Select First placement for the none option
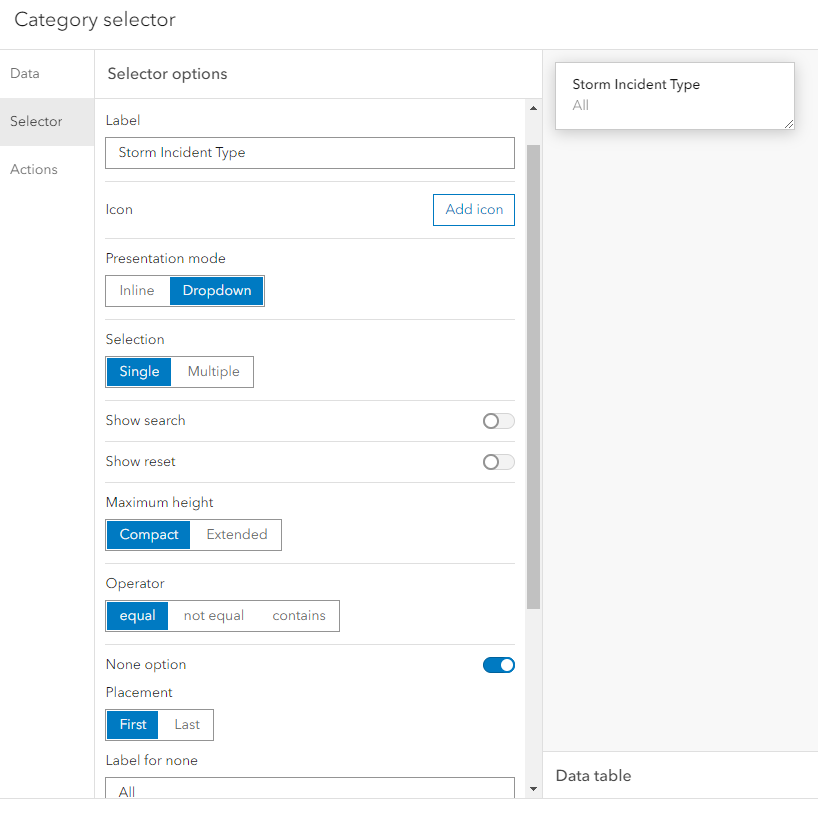Viewport: 818px width, 820px height. 131,724
